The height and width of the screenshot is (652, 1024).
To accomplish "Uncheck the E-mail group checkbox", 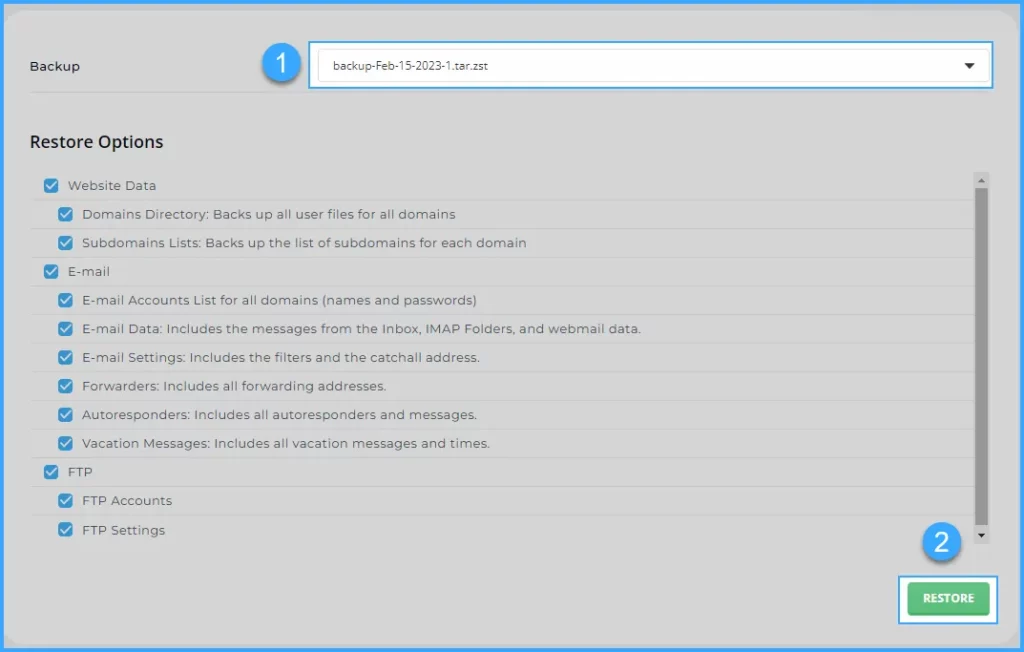I will pyautogui.click(x=51, y=272).
